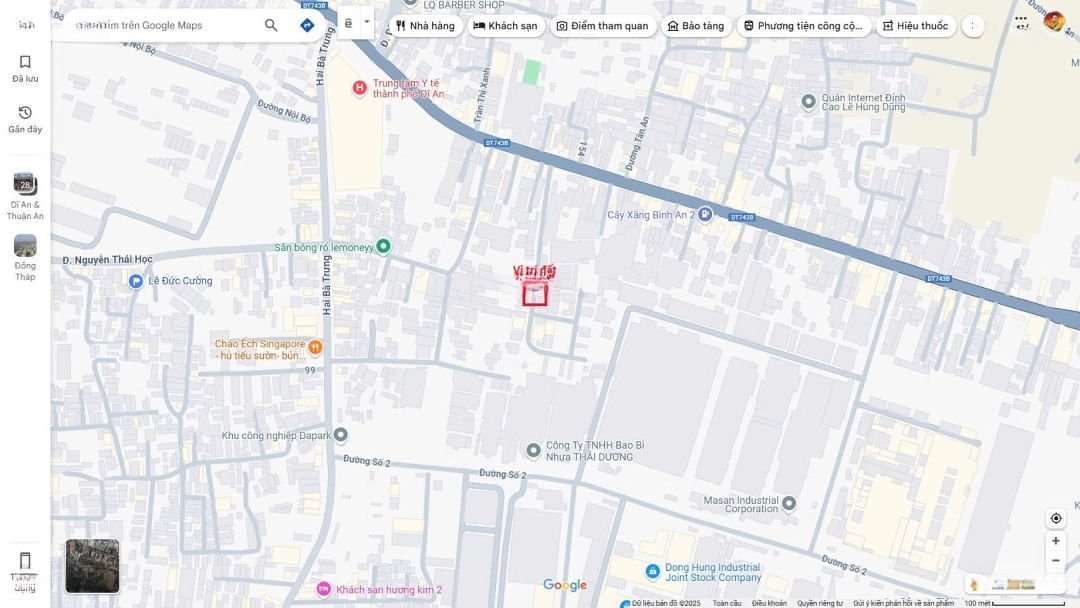Select the Hiệu thuốc category chip
Screen dimensions: 1080x608
coord(916,26)
